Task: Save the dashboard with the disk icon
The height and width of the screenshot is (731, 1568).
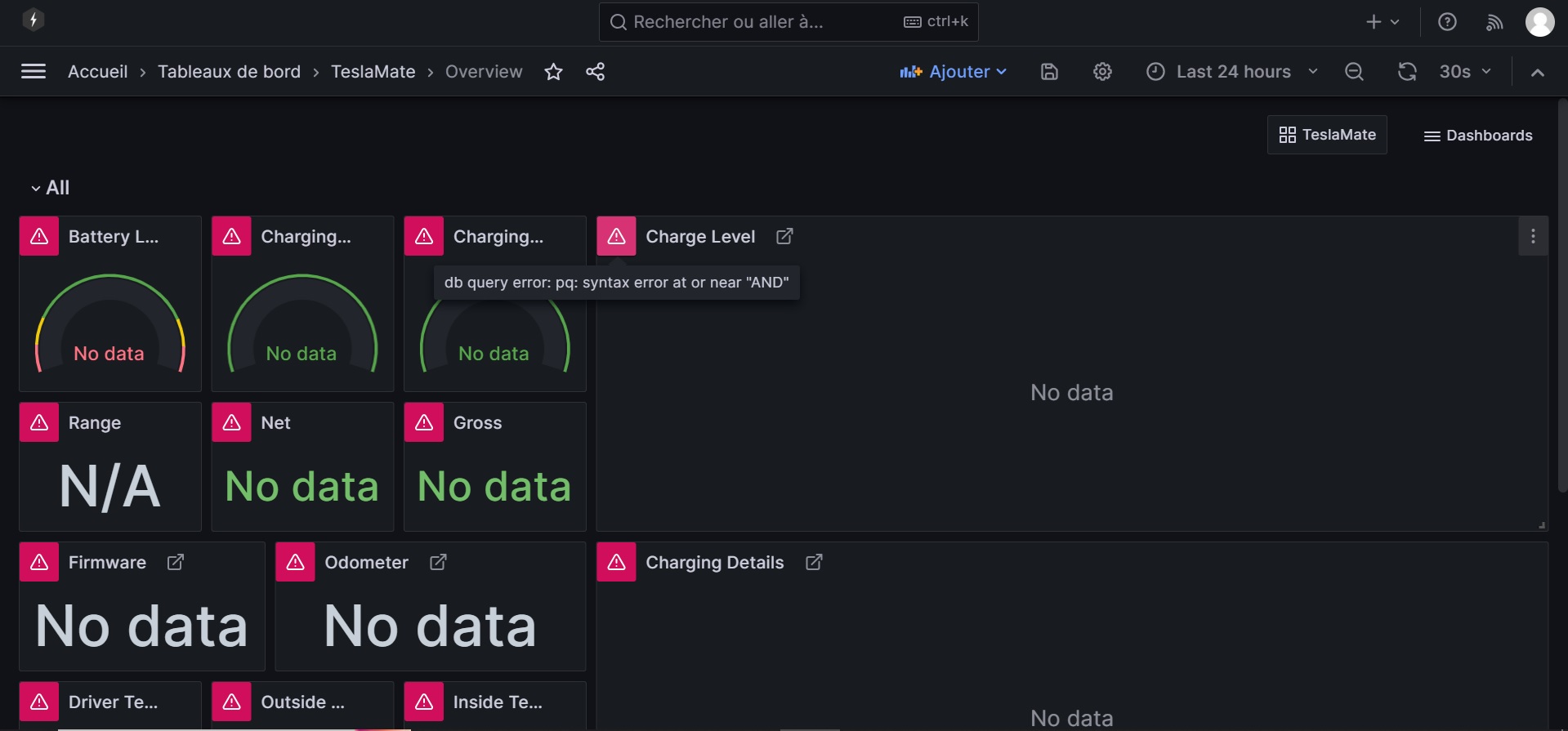Action: 1049,72
